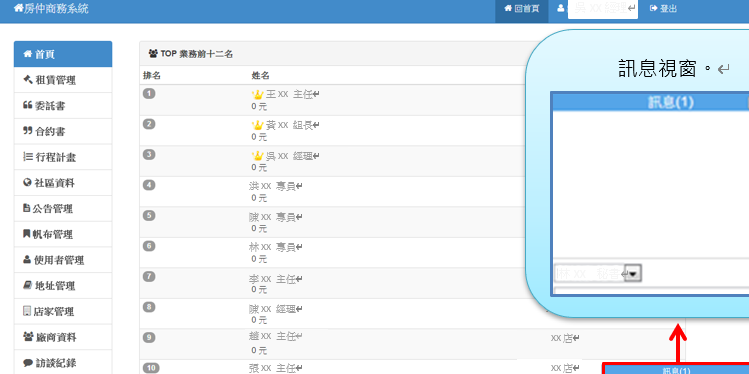Click the user icon beside 使用者管理
Screen dimensions: 749x374
tap(27, 260)
